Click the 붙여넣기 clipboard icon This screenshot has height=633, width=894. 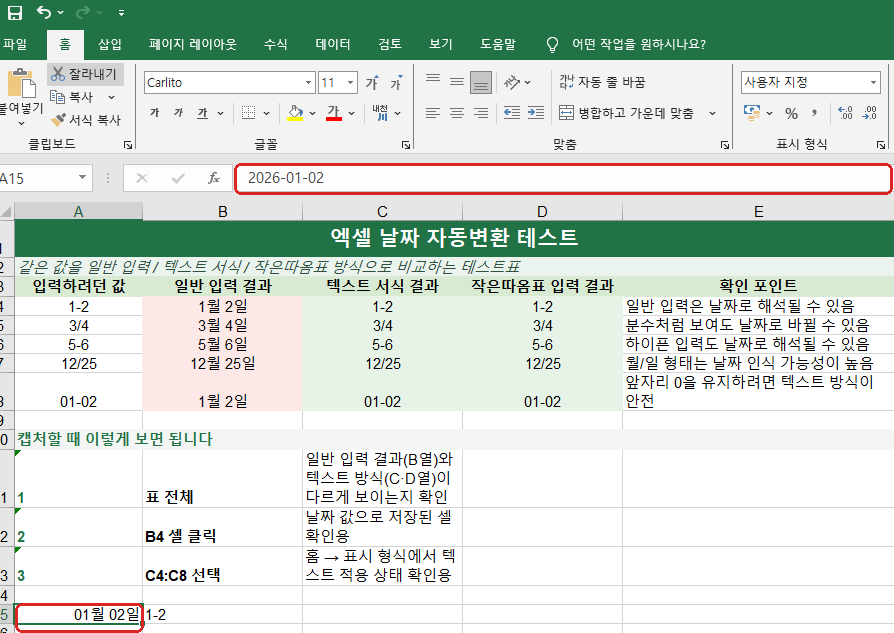click(22, 83)
